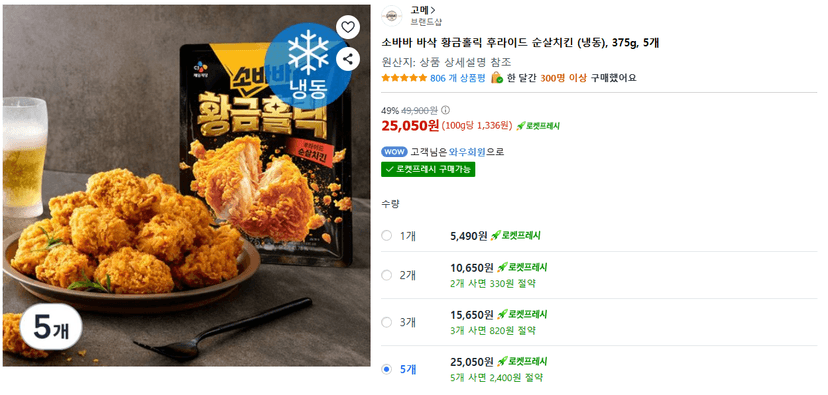This screenshot has height=395, width=828.
Task: Select the 3개 quantity radio button
Action: pyautogui.click(x=387, y=322)
